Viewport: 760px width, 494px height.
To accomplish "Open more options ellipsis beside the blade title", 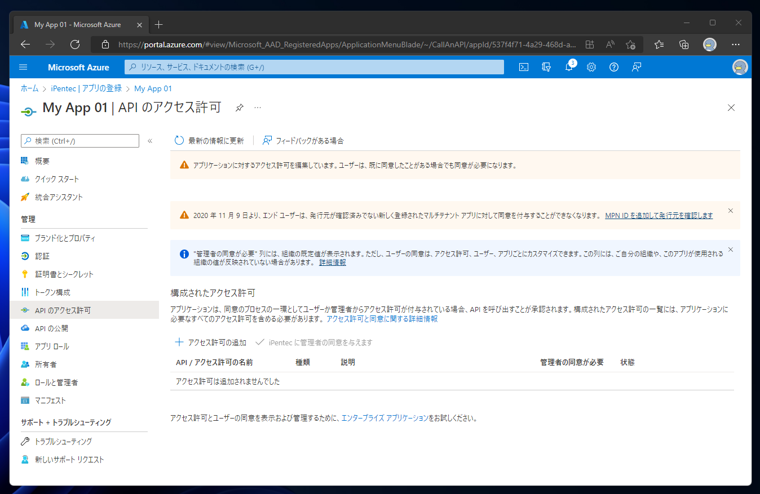I will coord(257,108).
